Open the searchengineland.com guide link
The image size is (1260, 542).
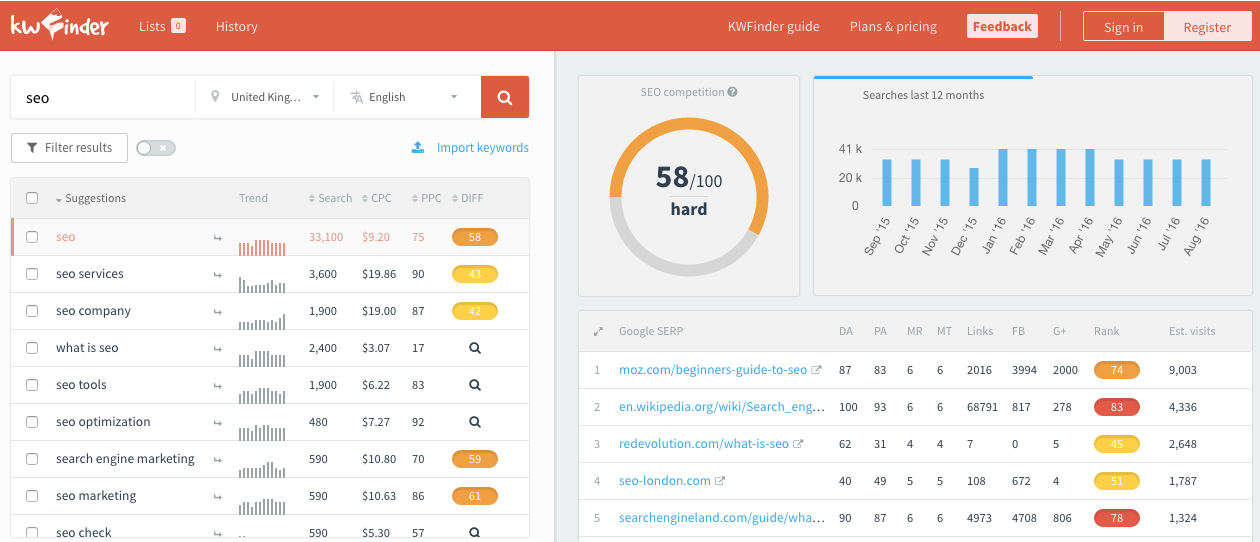(722, 518)
